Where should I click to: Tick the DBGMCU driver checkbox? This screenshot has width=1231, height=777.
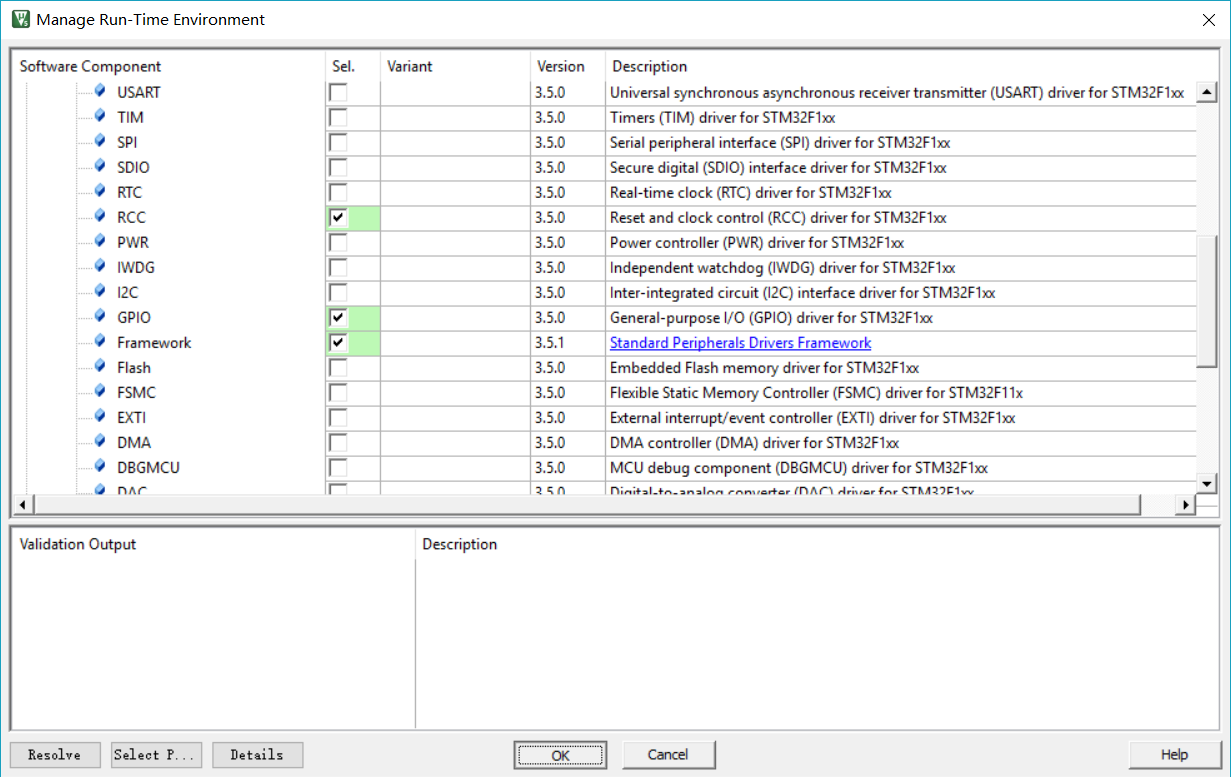coord(338,468)
